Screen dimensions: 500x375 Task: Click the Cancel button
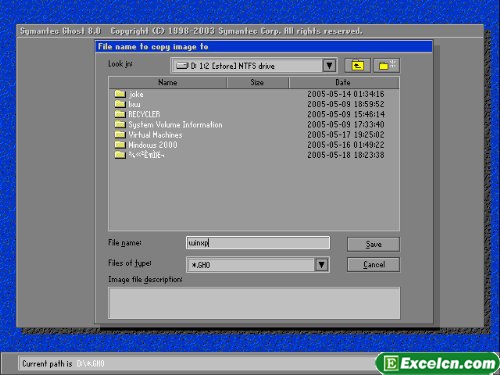point(373,265)
